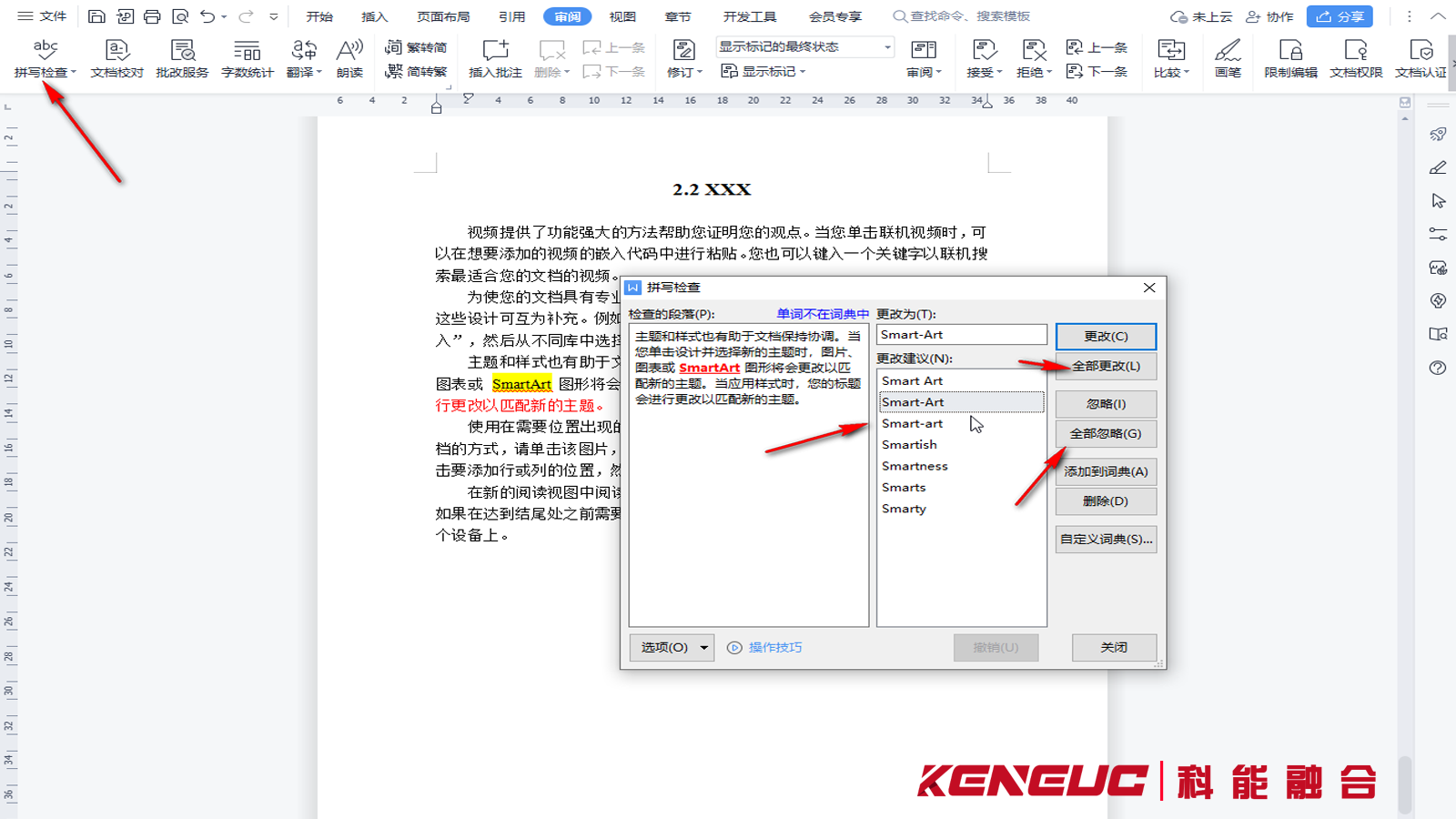Click the 更改为 input field

[961, 335]
